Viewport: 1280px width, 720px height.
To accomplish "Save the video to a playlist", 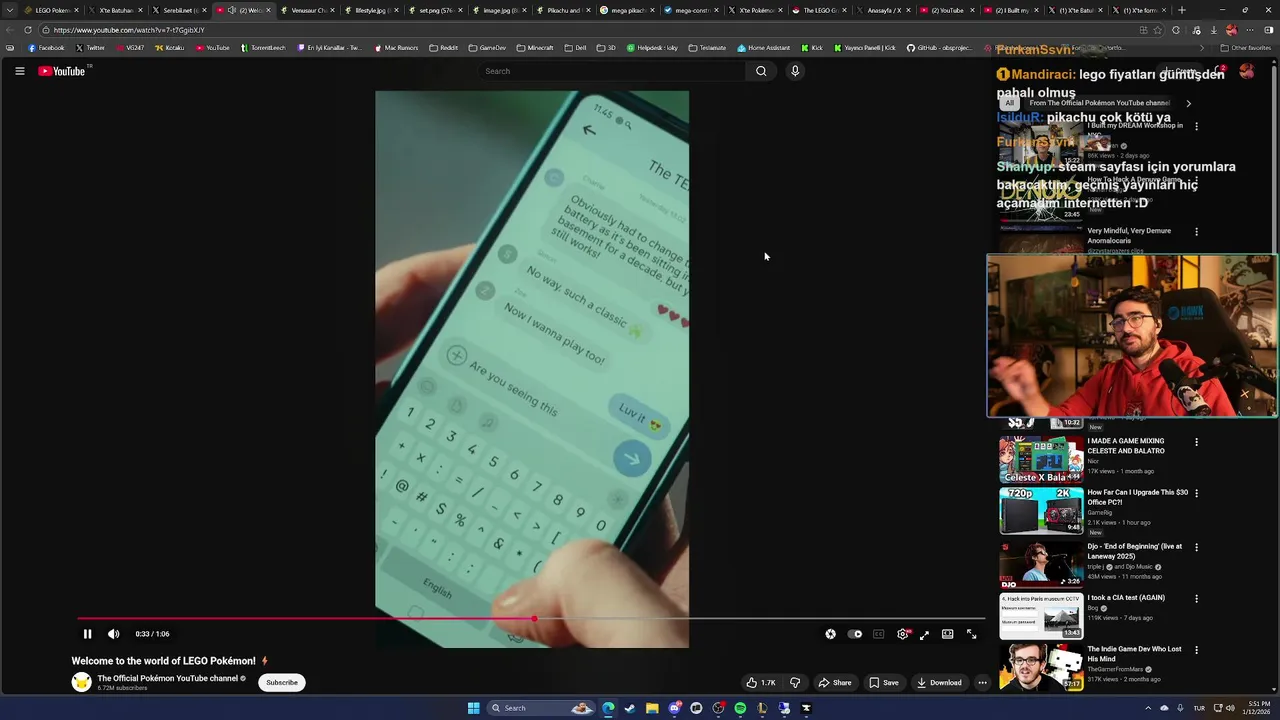I will [883, 683].
